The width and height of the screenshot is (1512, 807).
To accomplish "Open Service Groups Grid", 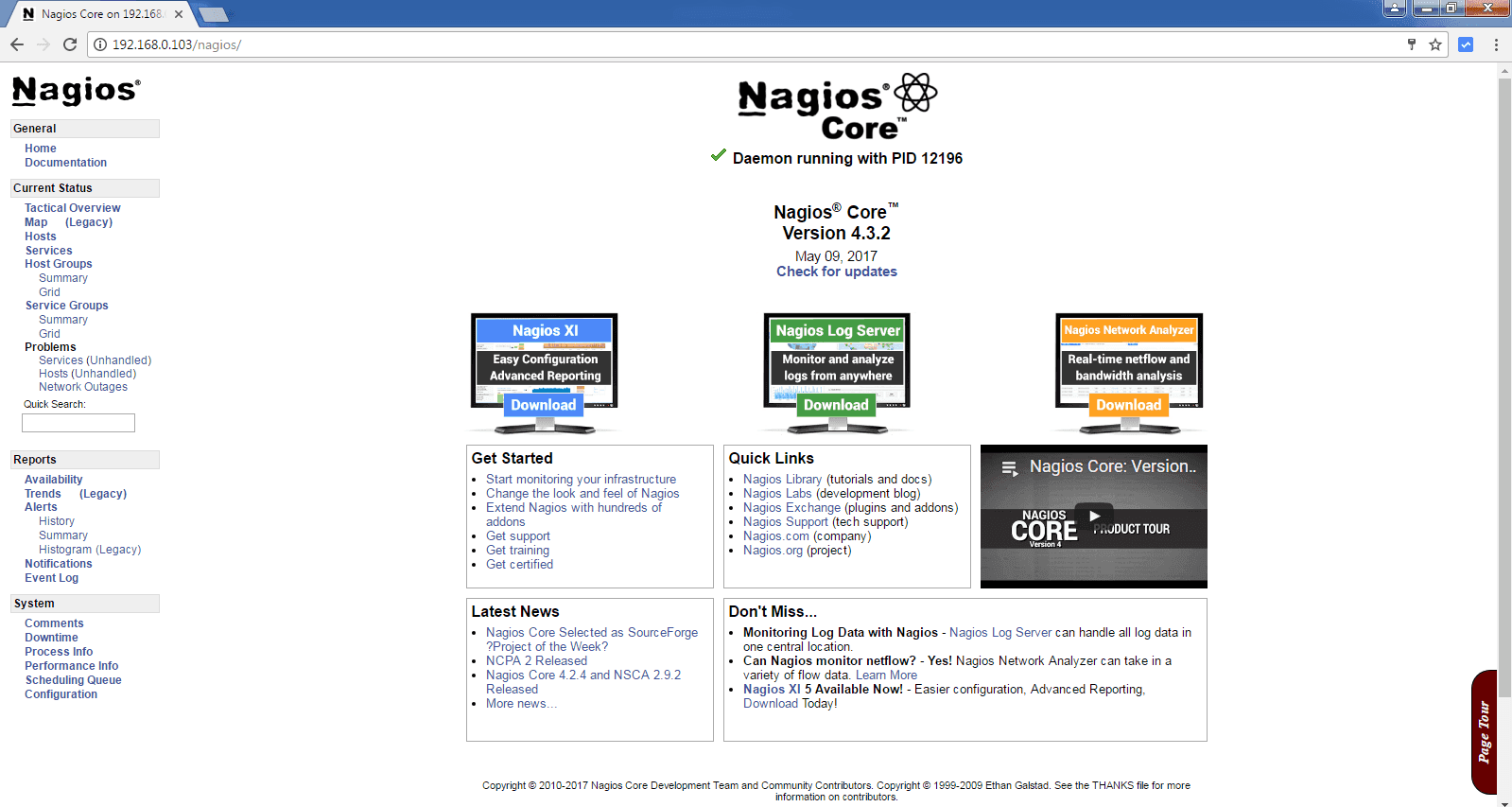I will coord(49,334).
